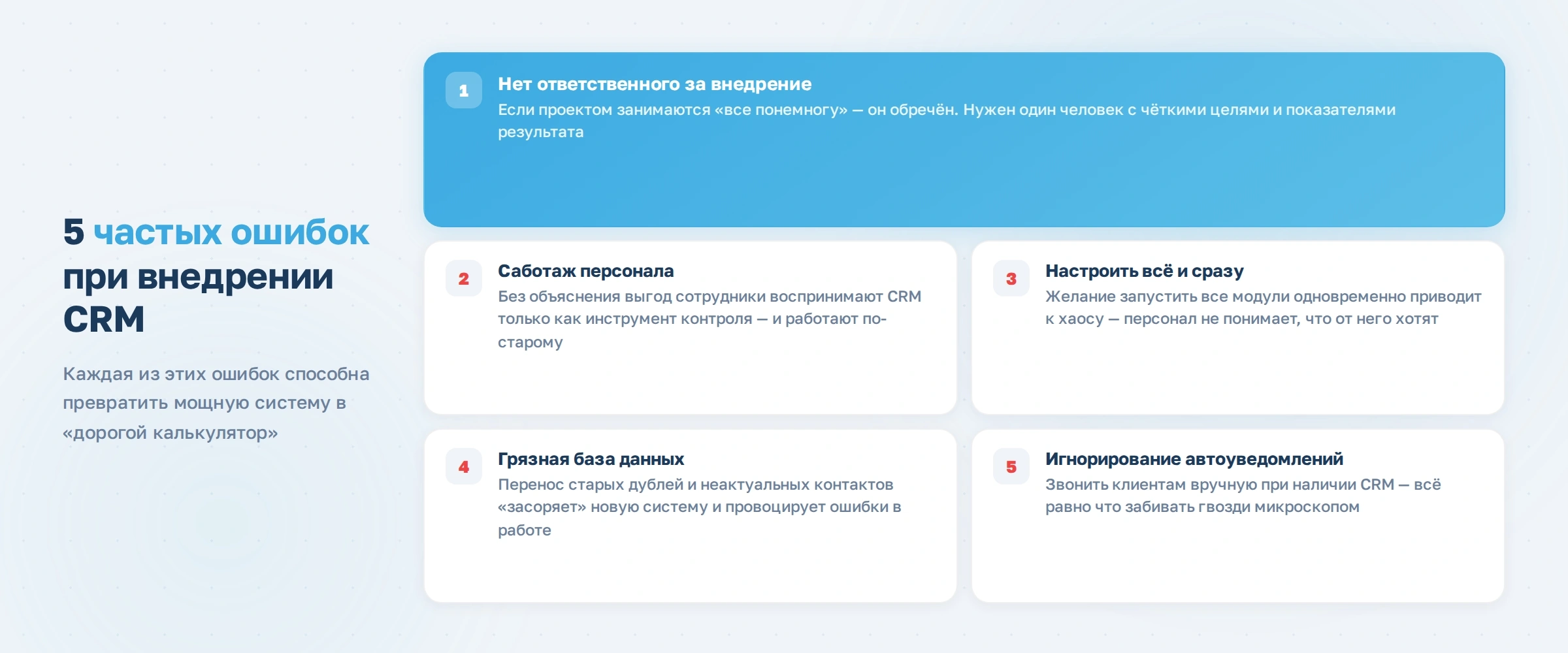This screenshot has width=1568, height=653.
Task: Click the description starting "Без объяснения выгод"
Action: coord(710,319)
